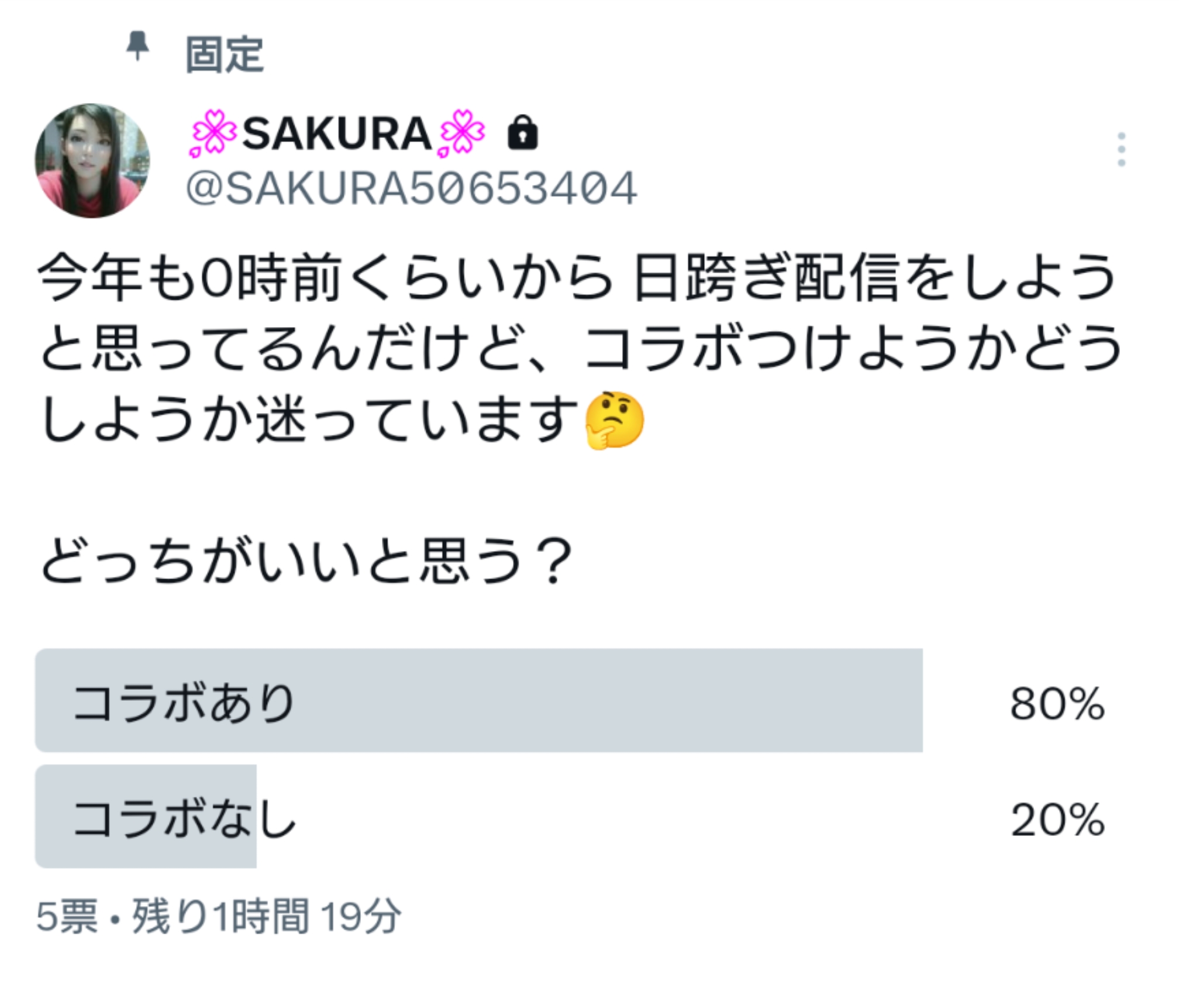The height and width of the screenshot is (1008, 1179).
Task: Click the cherry blossom emoji after SAKURA
Action: point(461,134)
